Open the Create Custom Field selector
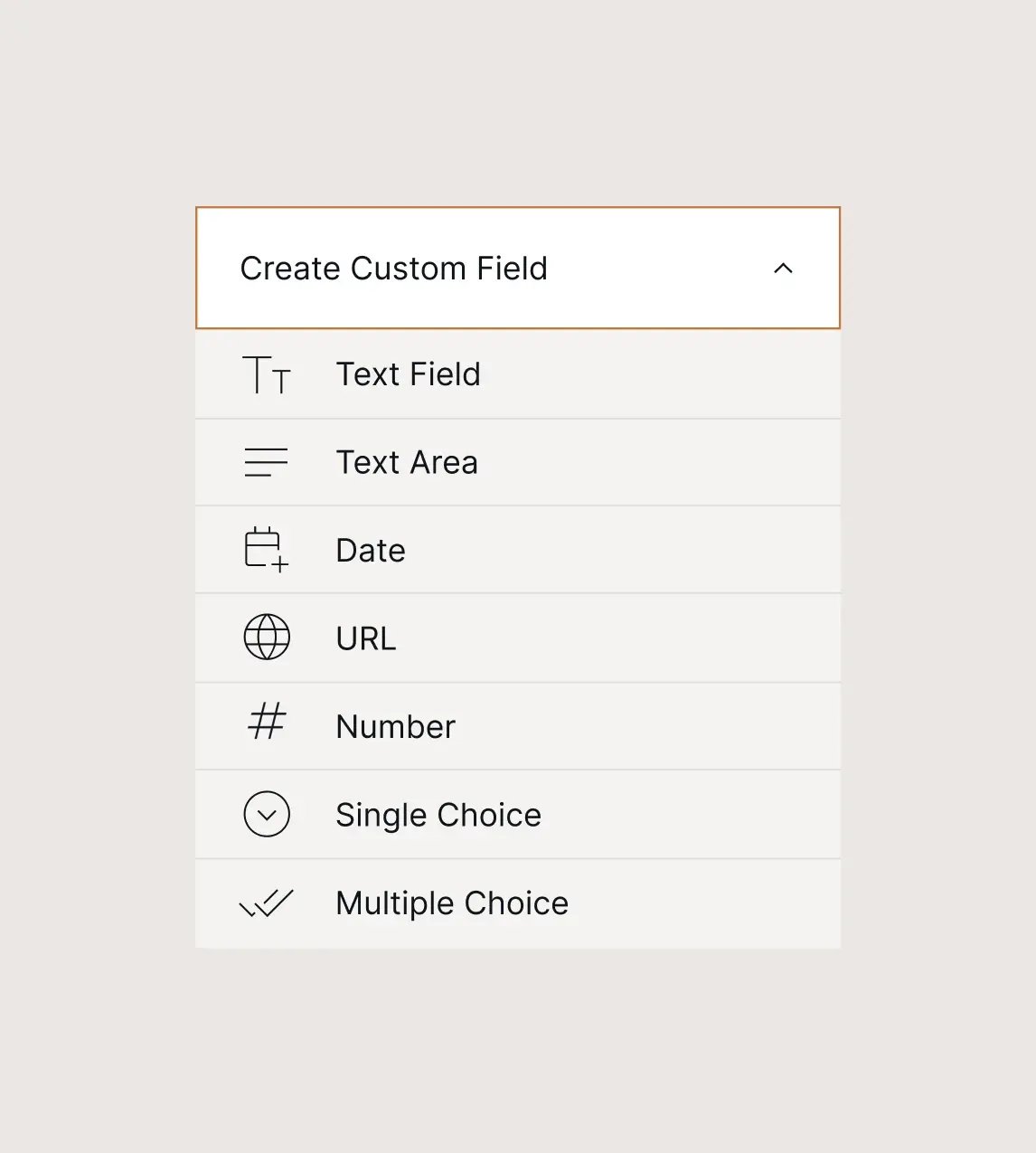The width and height of the screenshot is (1036, 1153). (518, 269)
